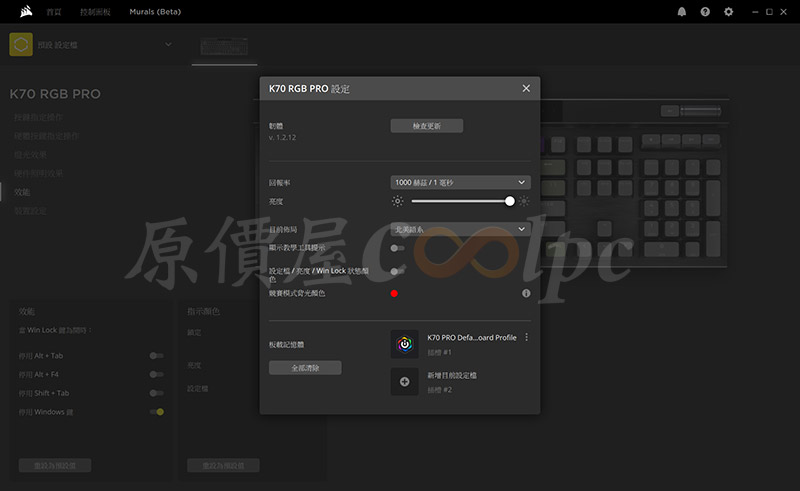800x491 pixels.
Task: Click the 預設 設定檔 profile name text
Action: tap(58, 45)
